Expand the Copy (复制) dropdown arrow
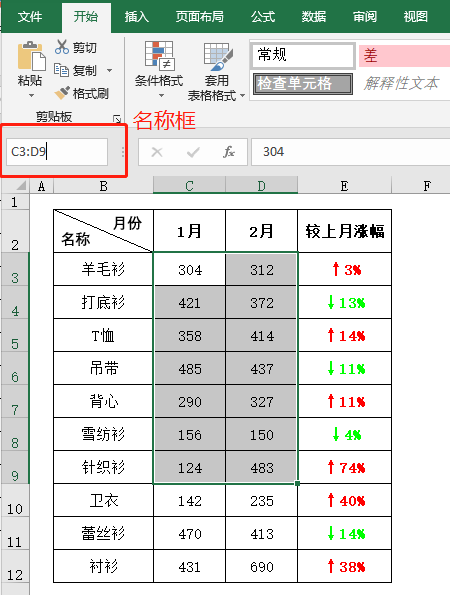Viewport: 450px width, 595px height. [x=110, y=71]
